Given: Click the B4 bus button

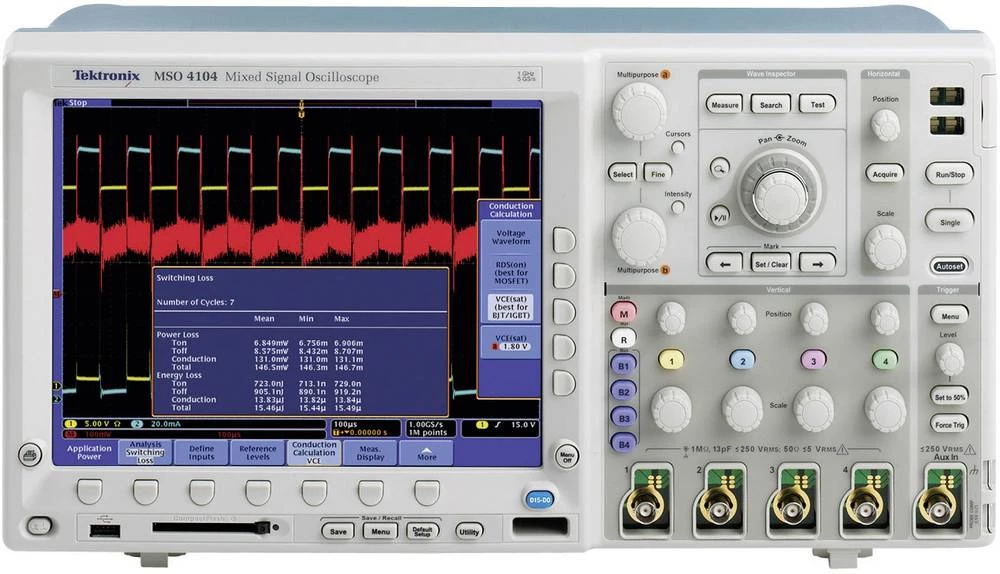Looking at the screenshot, I should 624,444.
